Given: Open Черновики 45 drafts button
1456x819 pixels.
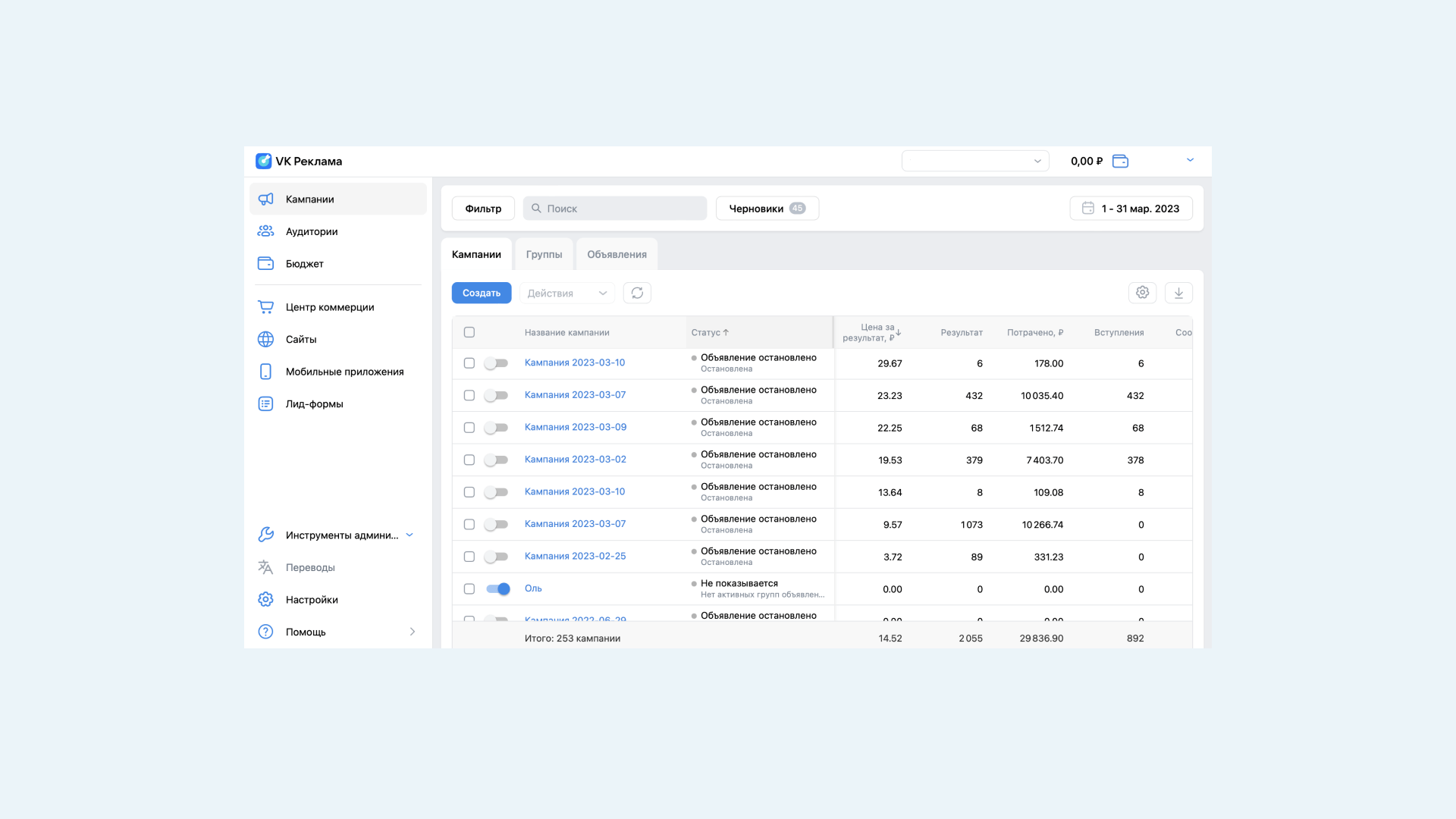Looking at the screenshot, I should pos(767,208).
